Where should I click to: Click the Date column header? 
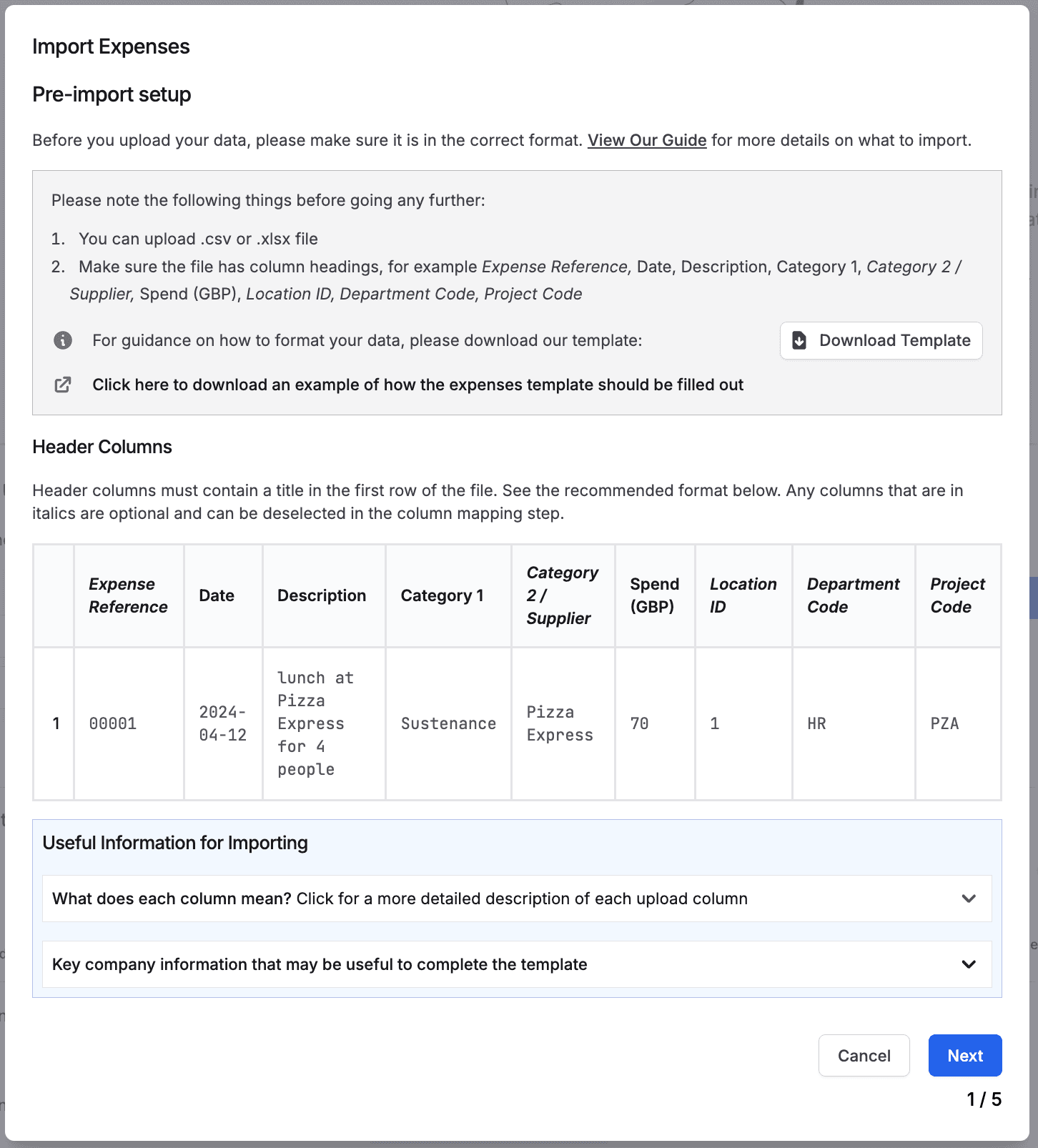pos(217,595)
